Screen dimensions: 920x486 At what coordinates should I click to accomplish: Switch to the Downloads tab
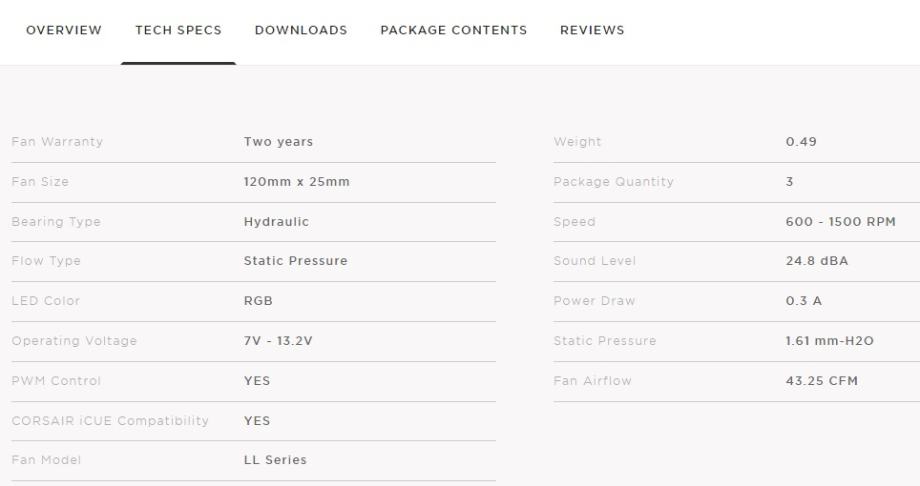pyautogui.click(x=301, y=30)
